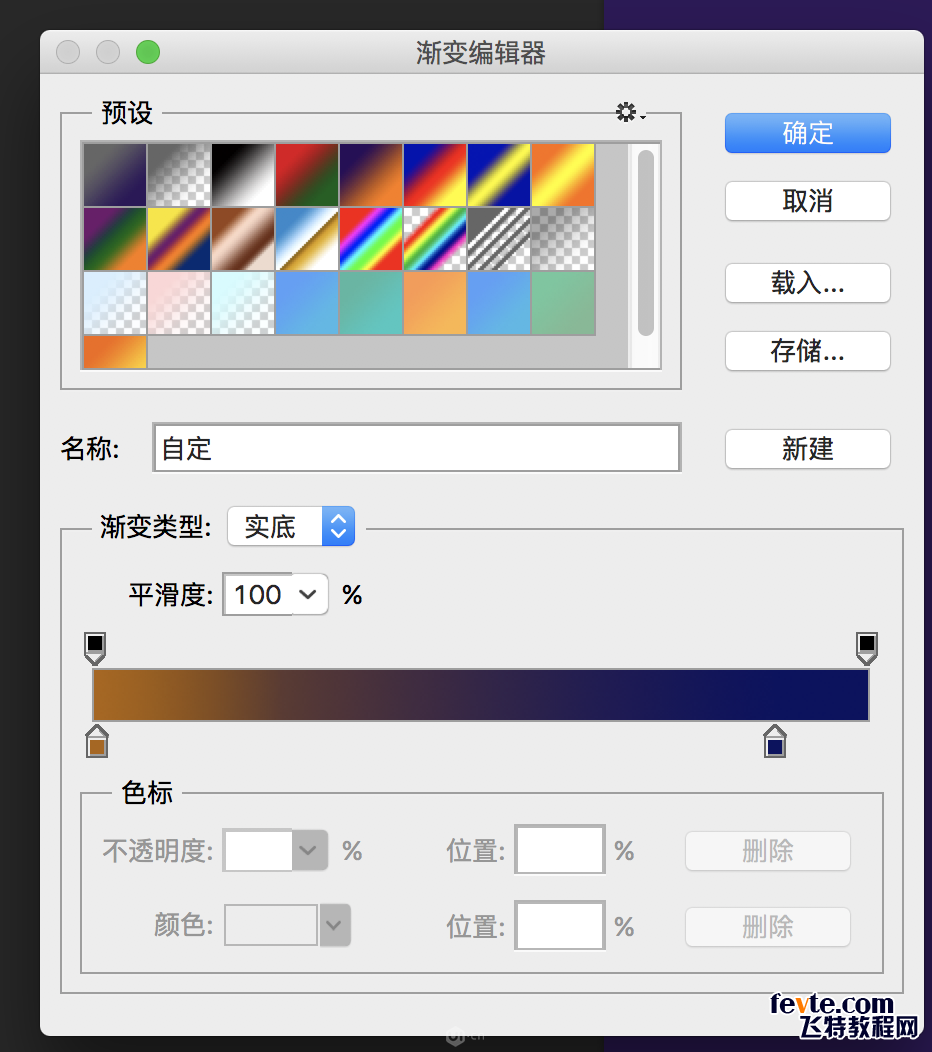Viewport: 932px width, 1052px height.
Task: Open the 载入... load dialog
Action: tap(807, 282)
